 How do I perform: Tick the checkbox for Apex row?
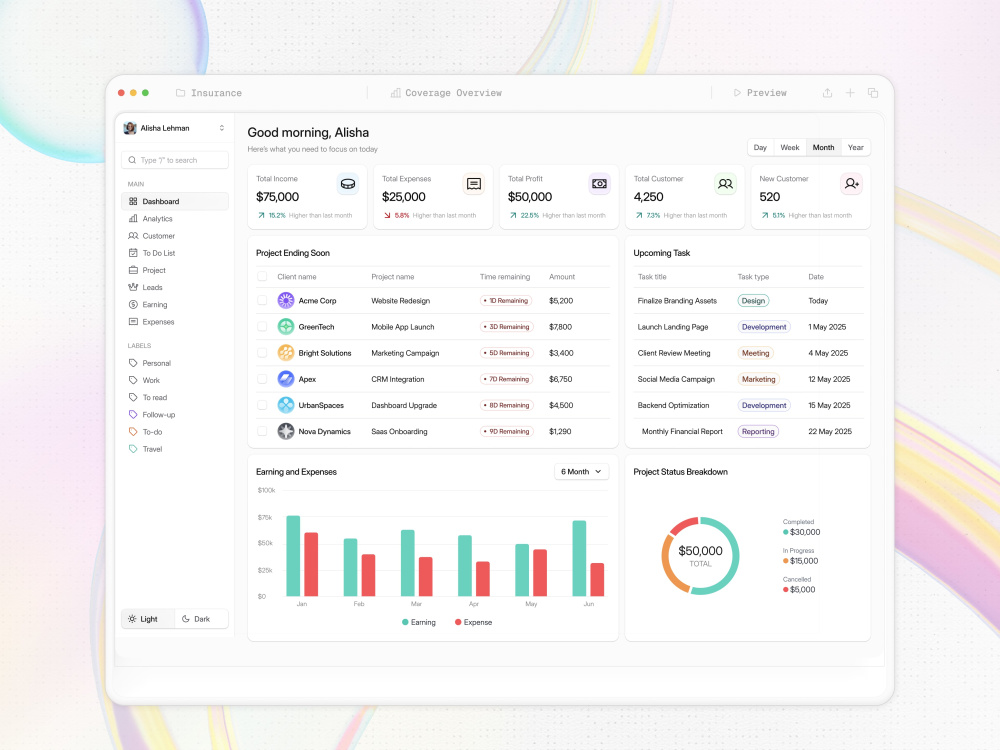click(262, 379)
